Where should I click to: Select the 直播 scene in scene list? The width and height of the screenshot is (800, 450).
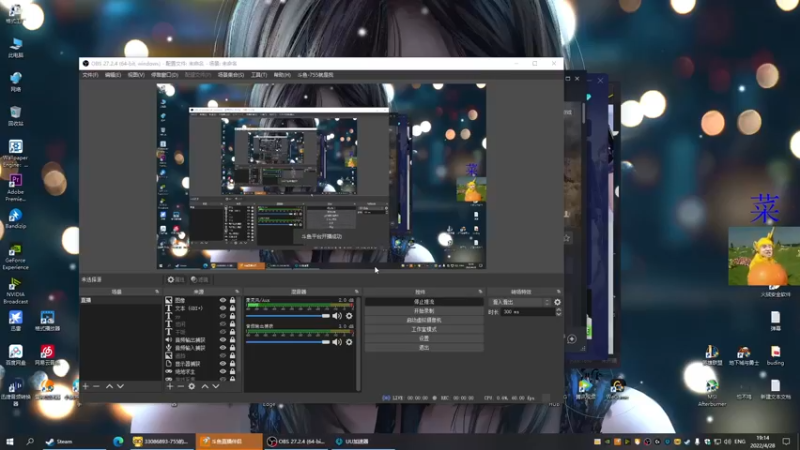tap(121, 301)
